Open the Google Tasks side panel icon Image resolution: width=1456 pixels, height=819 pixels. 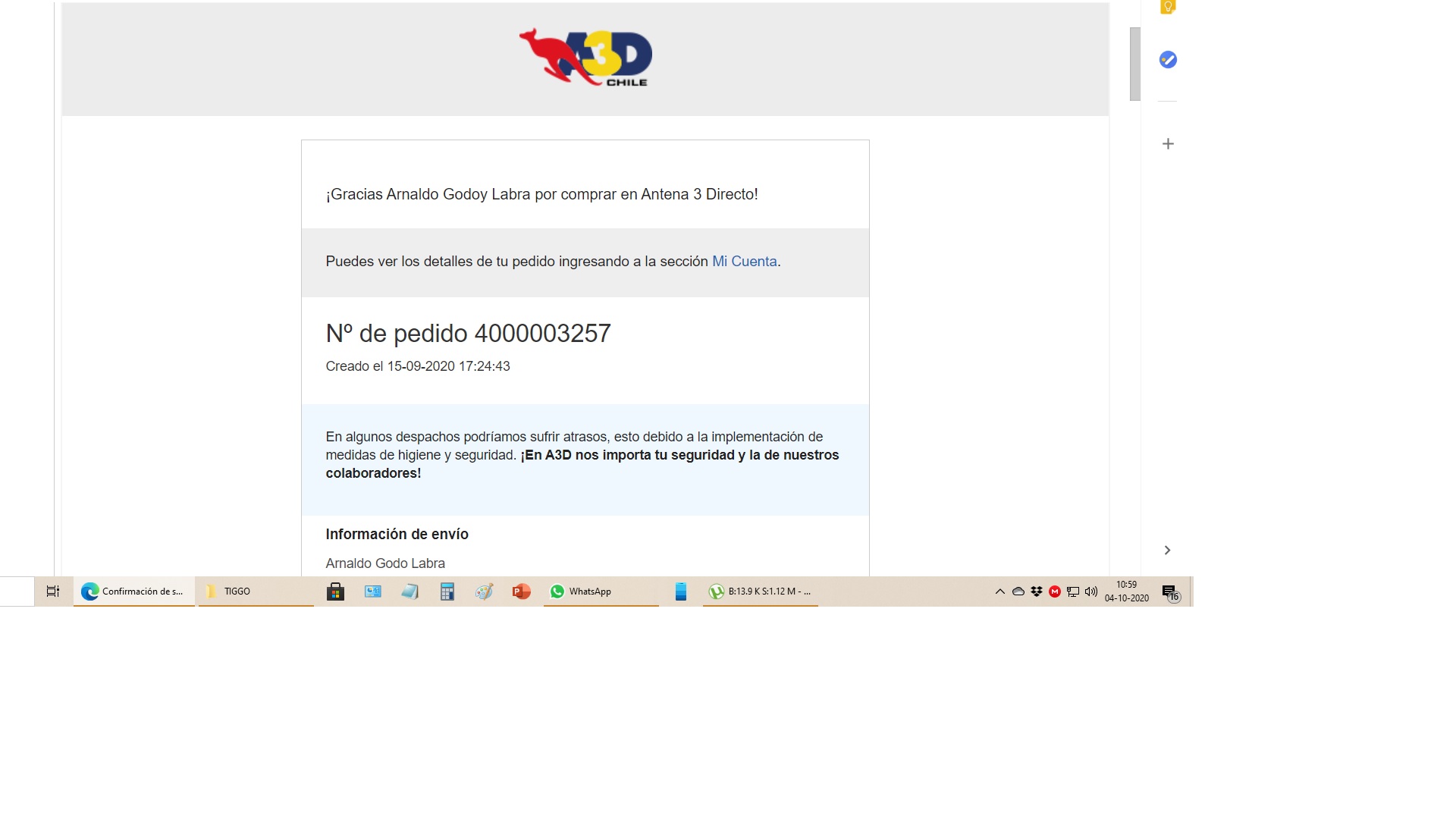point(1168,60)
